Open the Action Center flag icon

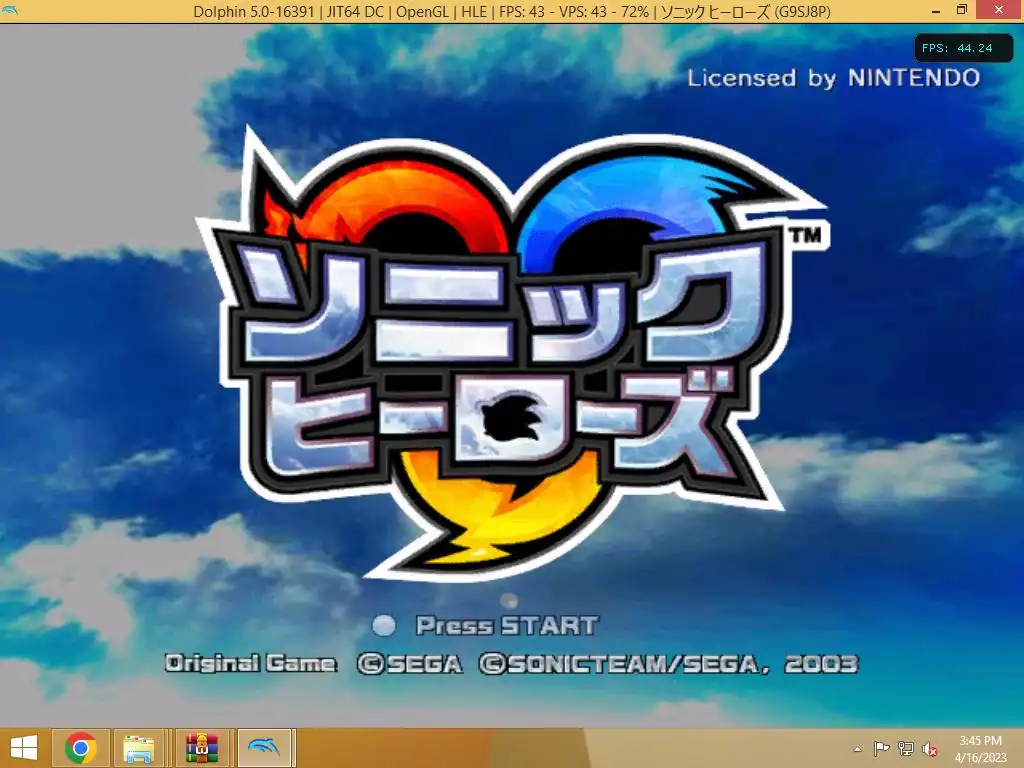pyautogui.click(x=881, y=749)
